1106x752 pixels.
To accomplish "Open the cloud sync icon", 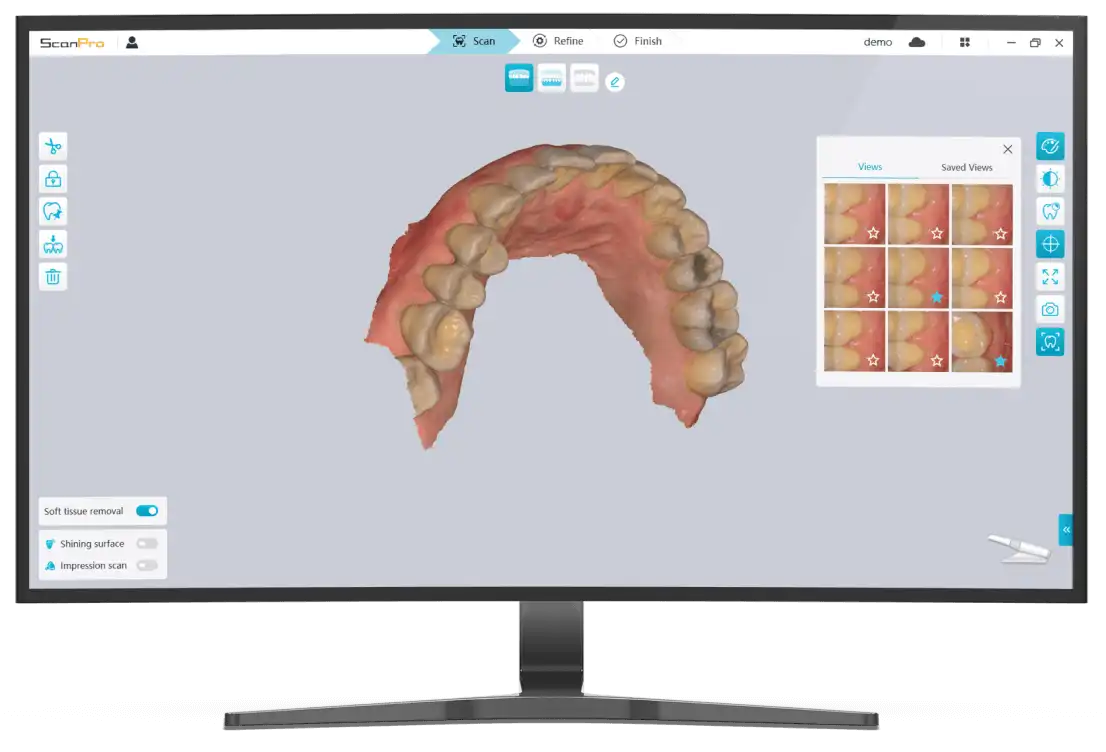I will click(916, 42).
